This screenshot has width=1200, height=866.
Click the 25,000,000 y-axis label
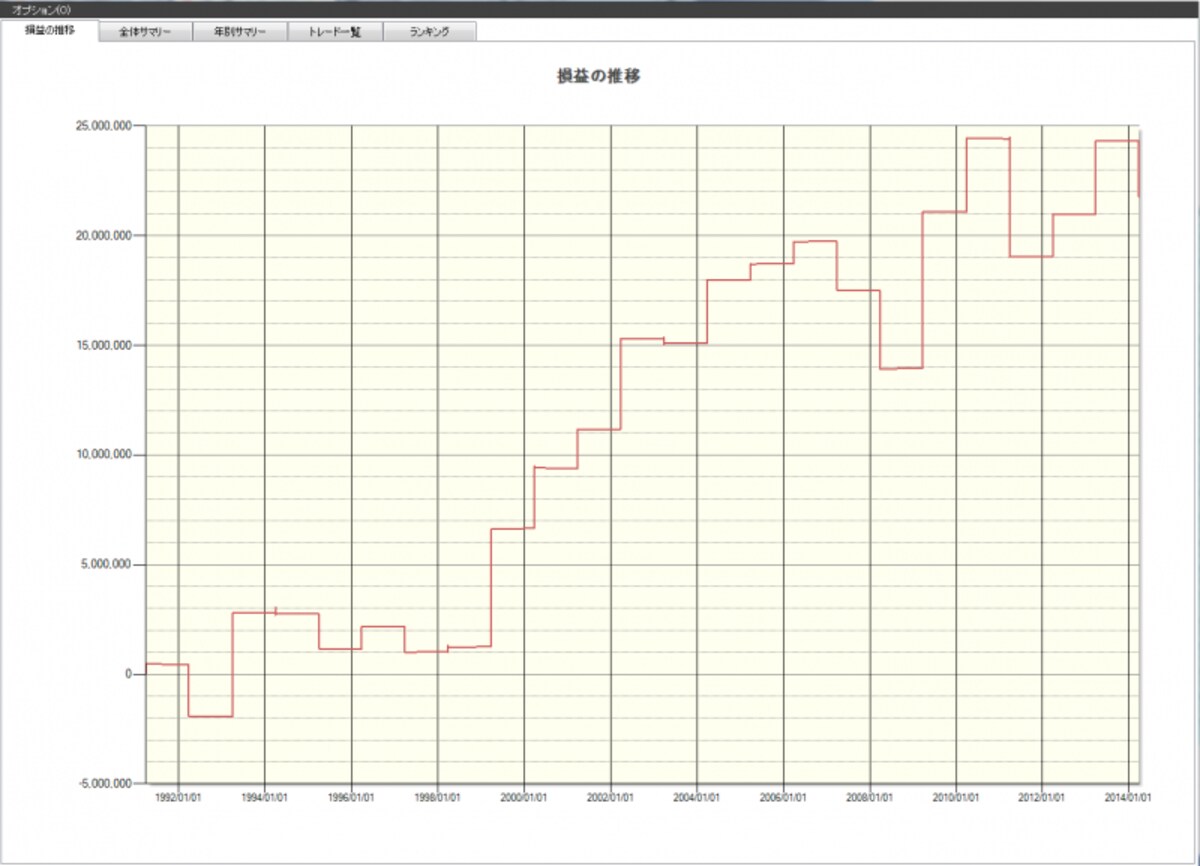(x=104, y=126)
